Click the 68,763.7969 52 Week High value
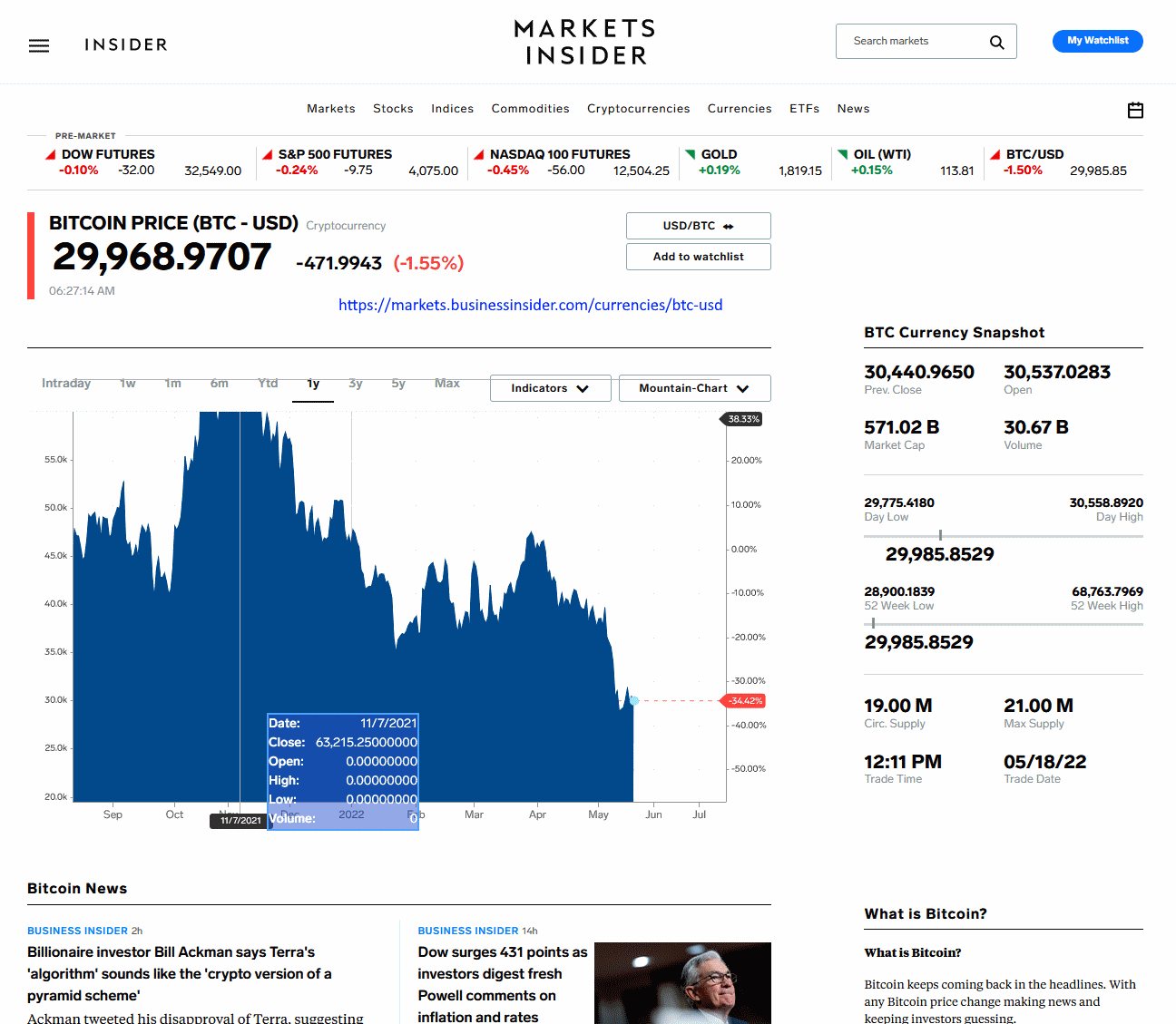Image resolution: width=1176 pixels, height=1024 pixels. coord(1107,591)
